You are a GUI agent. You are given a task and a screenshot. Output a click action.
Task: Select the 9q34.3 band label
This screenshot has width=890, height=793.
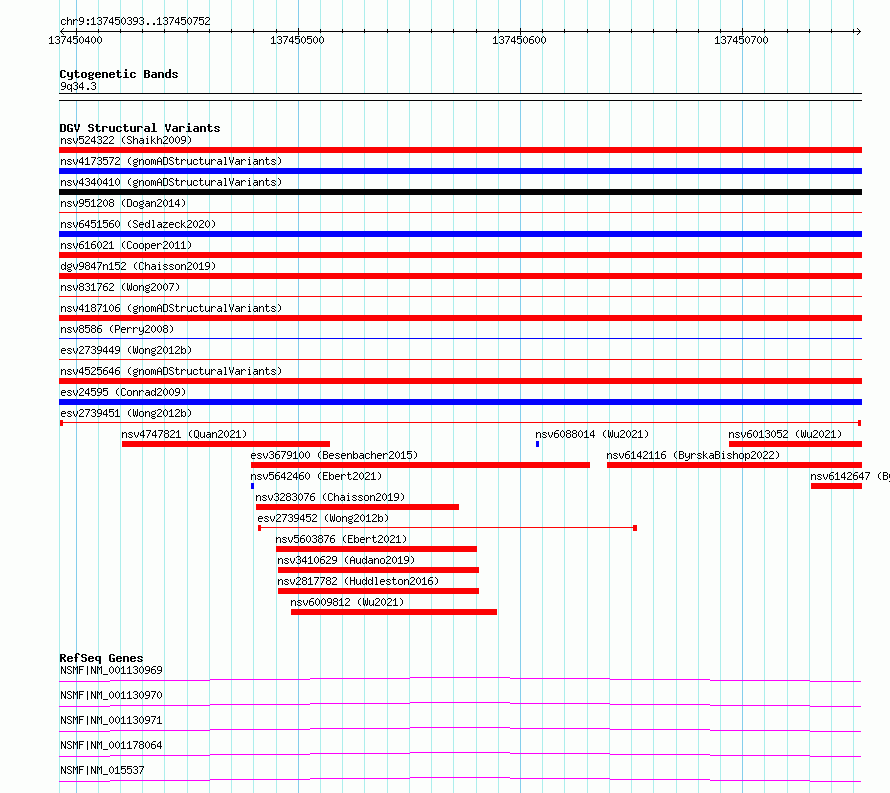point(78,86)
